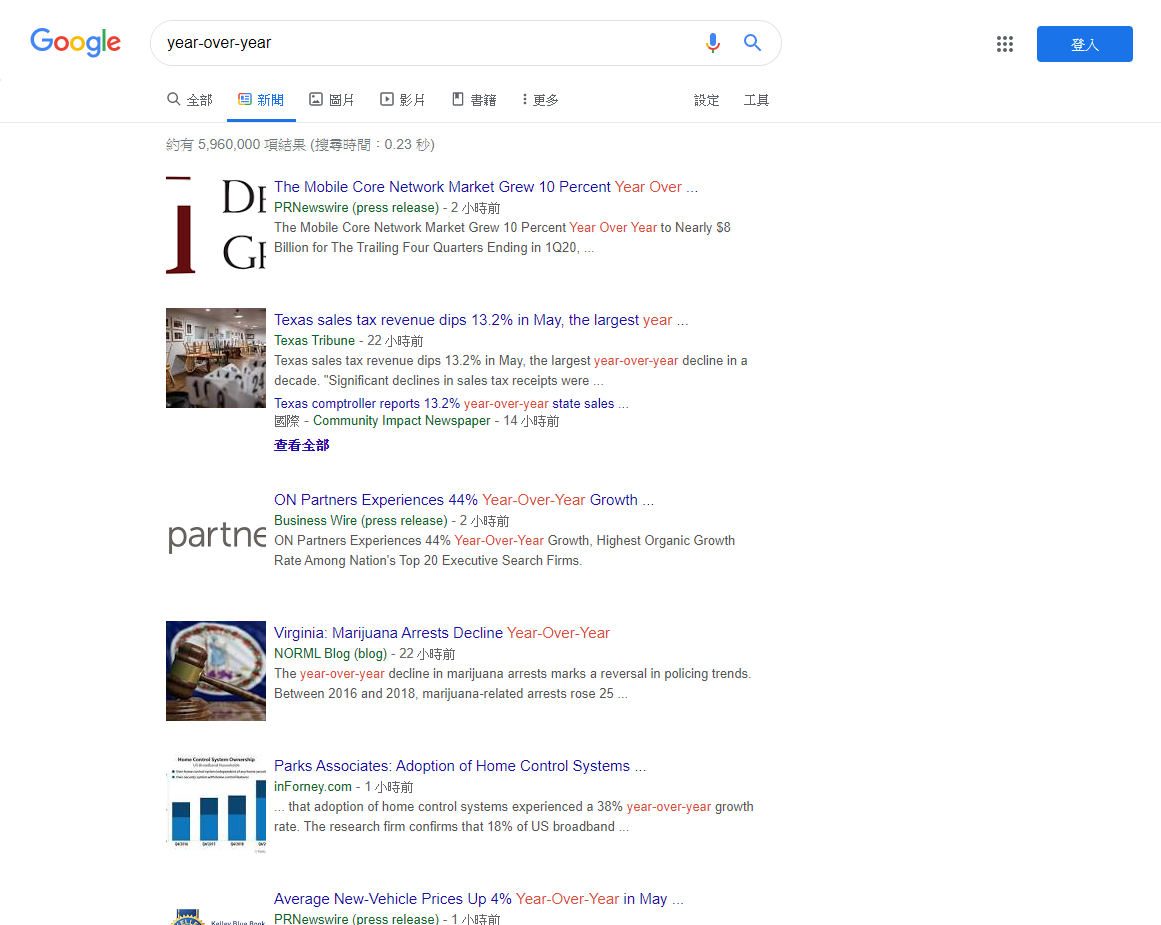Screen dimensions: 1161x925
Task: Start voice search with microphone icon
Action: tap(712, 43)
